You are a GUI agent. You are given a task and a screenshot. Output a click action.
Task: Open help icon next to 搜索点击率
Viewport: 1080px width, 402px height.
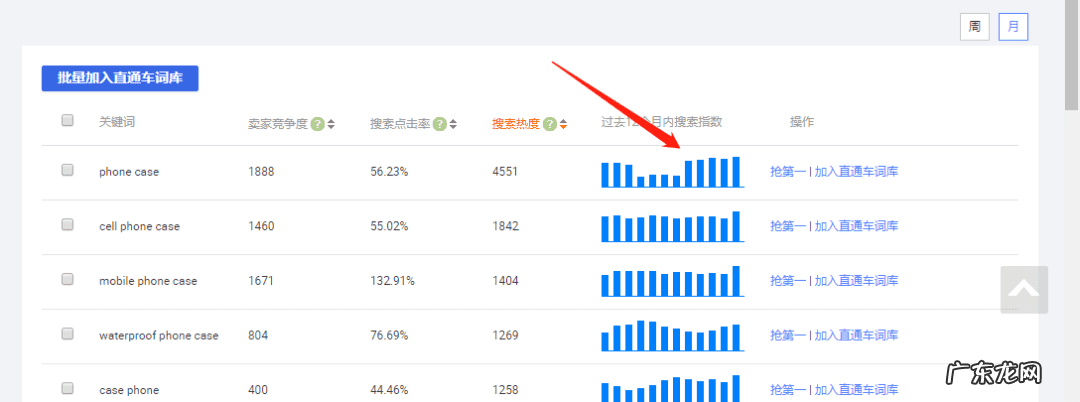point(439,125)
